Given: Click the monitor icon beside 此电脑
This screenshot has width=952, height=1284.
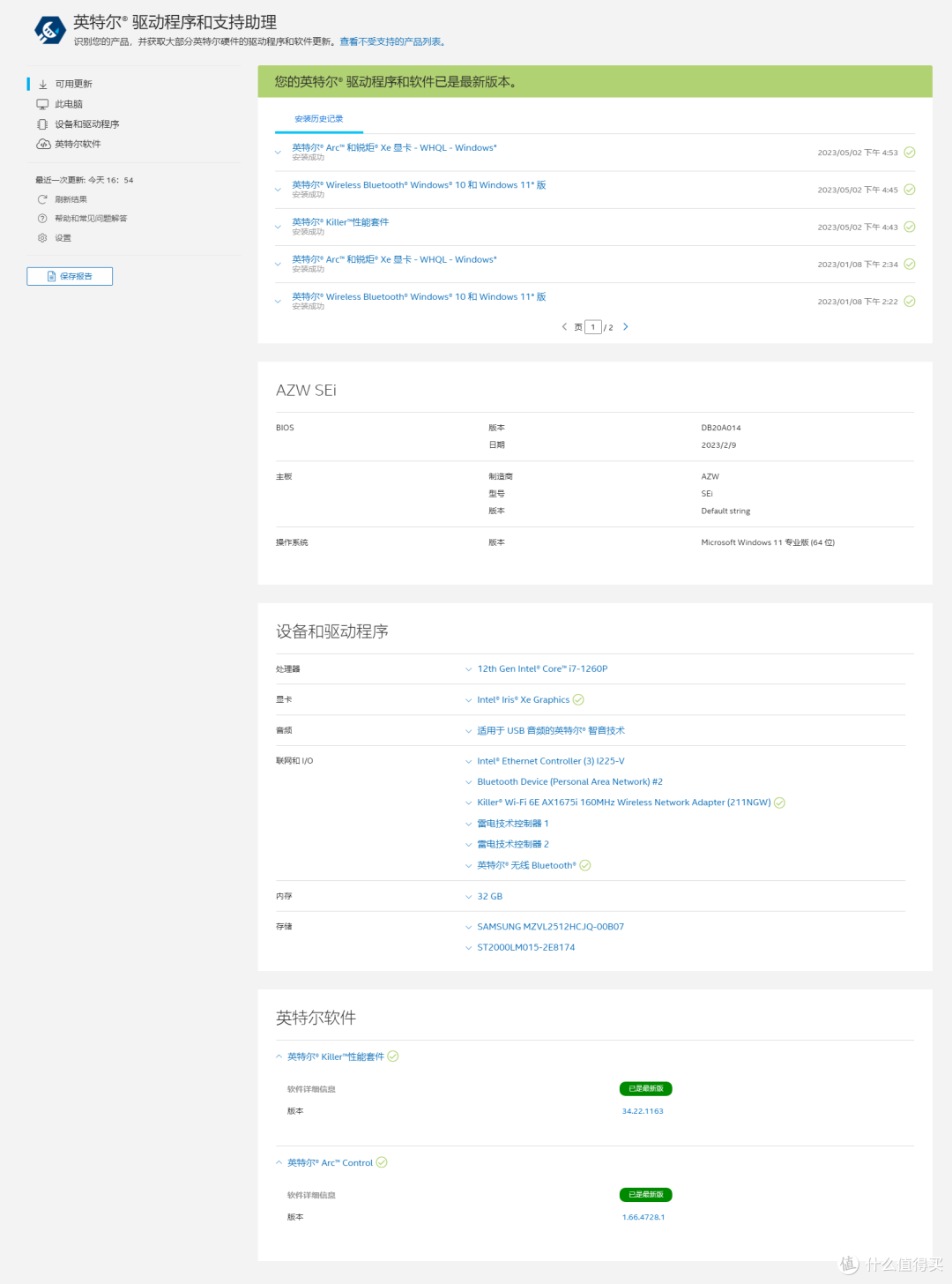Looking at the screenshot, I should pyautogui.click(x=42, y=104).
